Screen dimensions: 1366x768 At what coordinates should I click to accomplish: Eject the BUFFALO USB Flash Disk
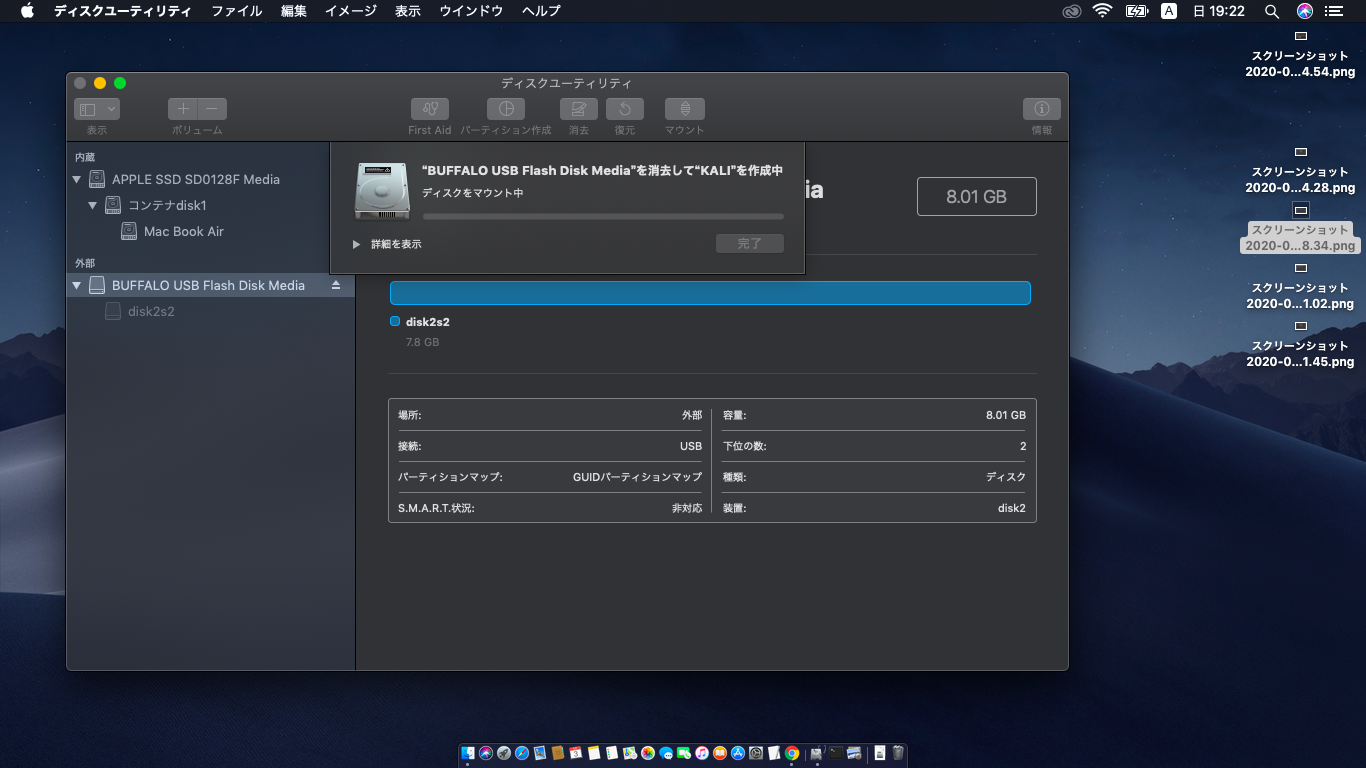pyautogui.click(x=336, y=285)
